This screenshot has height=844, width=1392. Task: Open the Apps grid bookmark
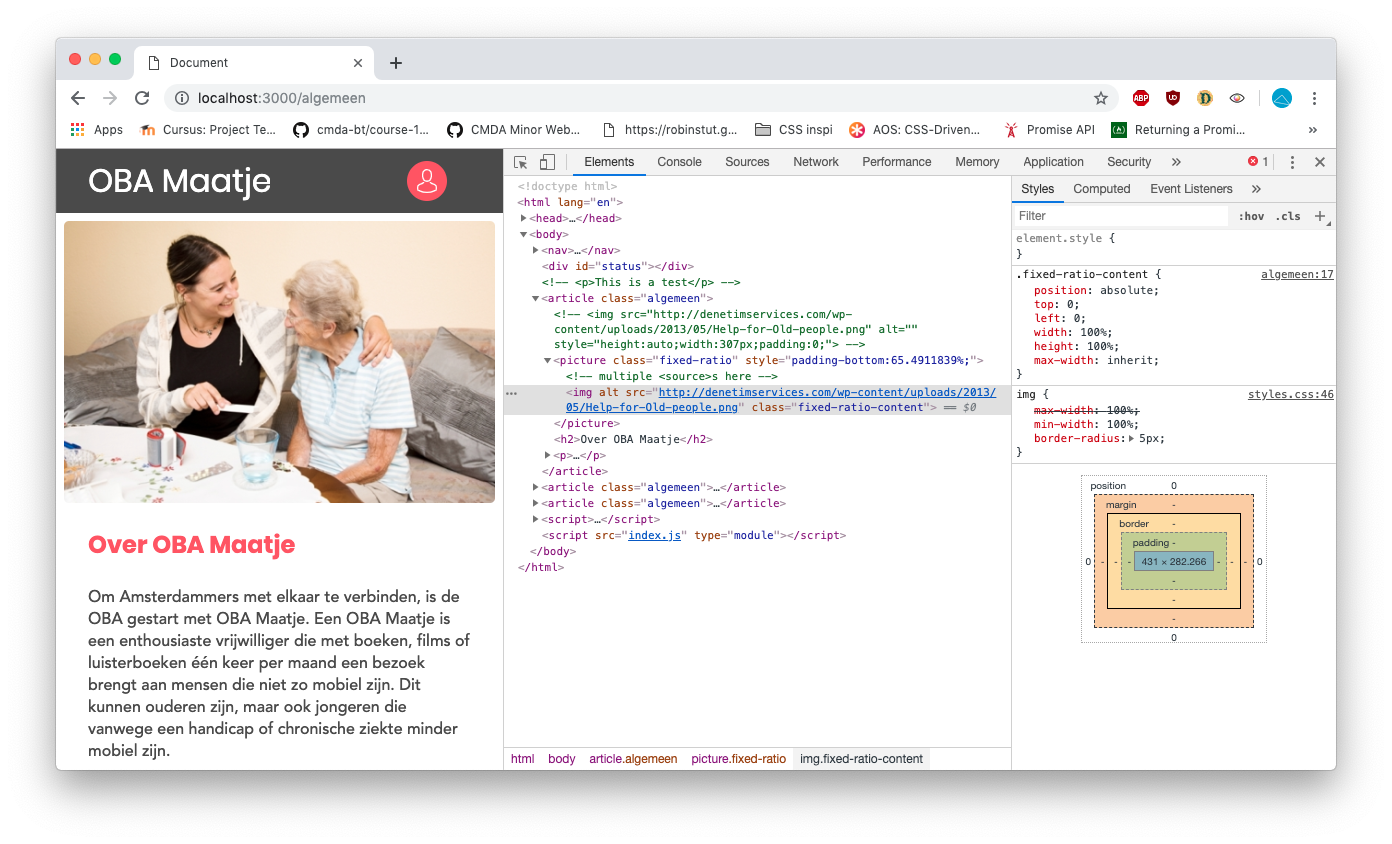[x=96, y=129]
